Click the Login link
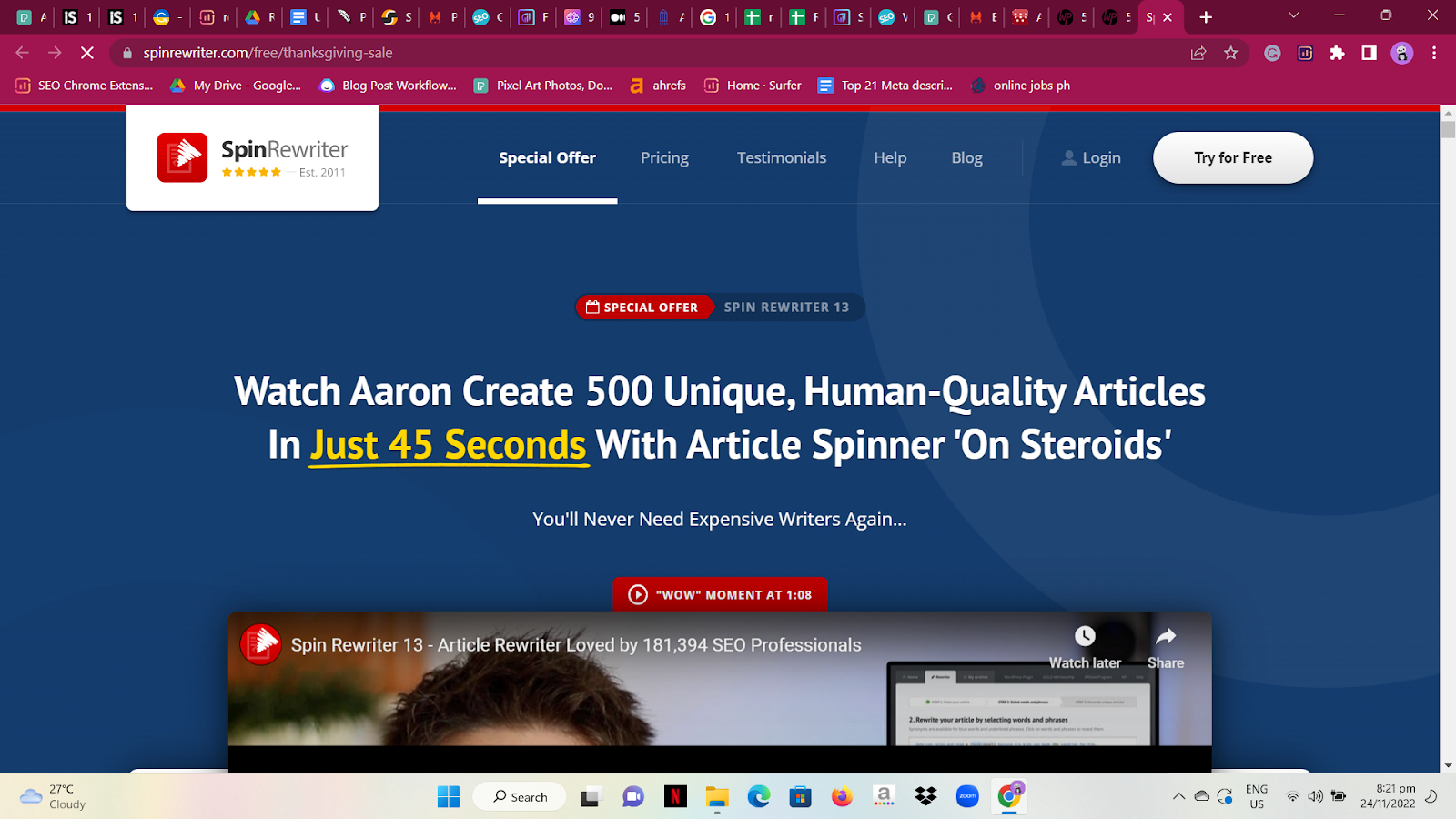 [1091, 157]
